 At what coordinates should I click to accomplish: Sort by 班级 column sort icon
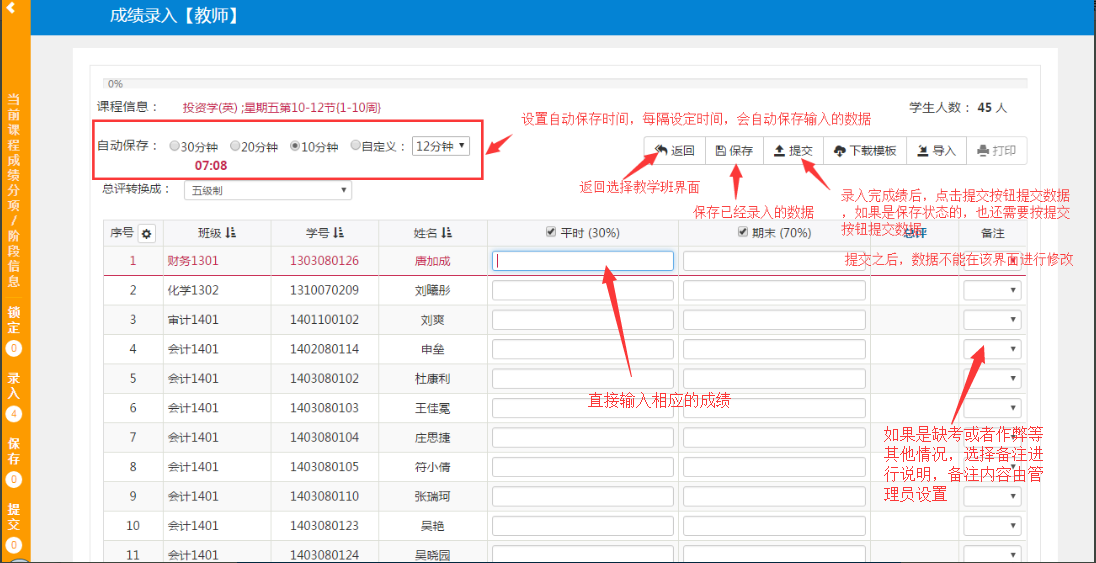[231, 233]
